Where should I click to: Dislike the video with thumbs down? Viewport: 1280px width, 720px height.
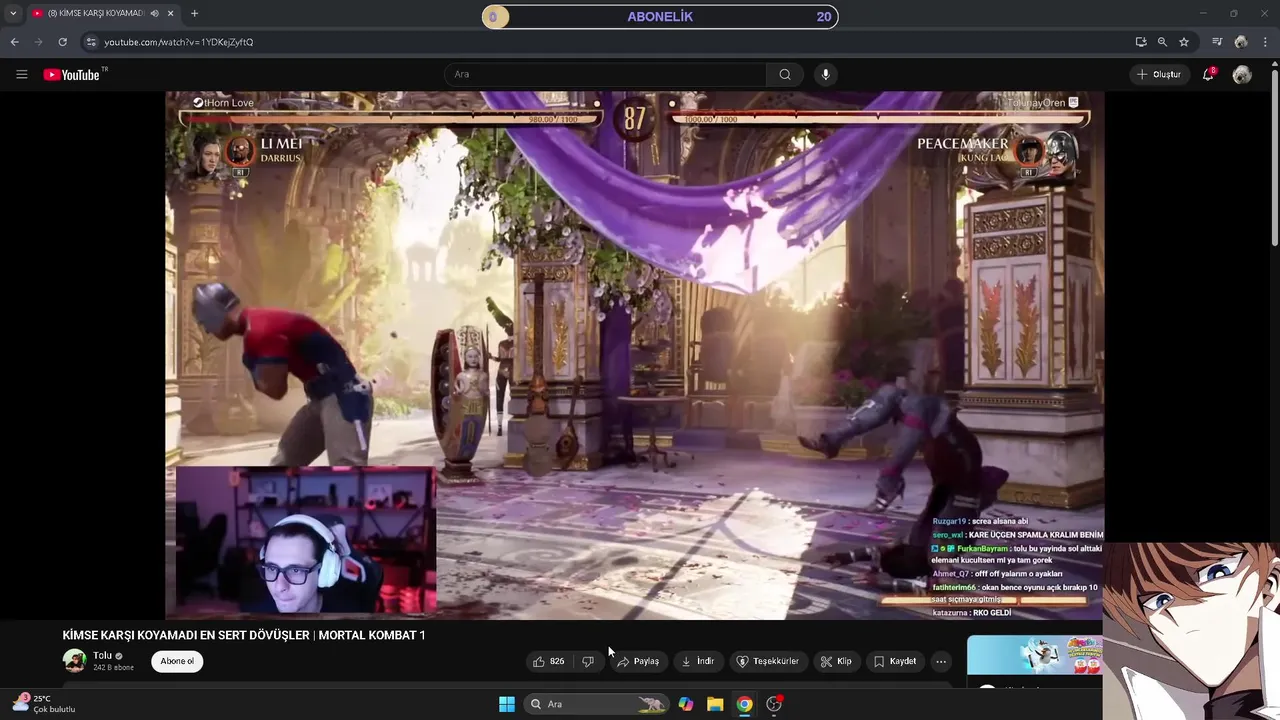pyautogui.click(x=588, y=661)
